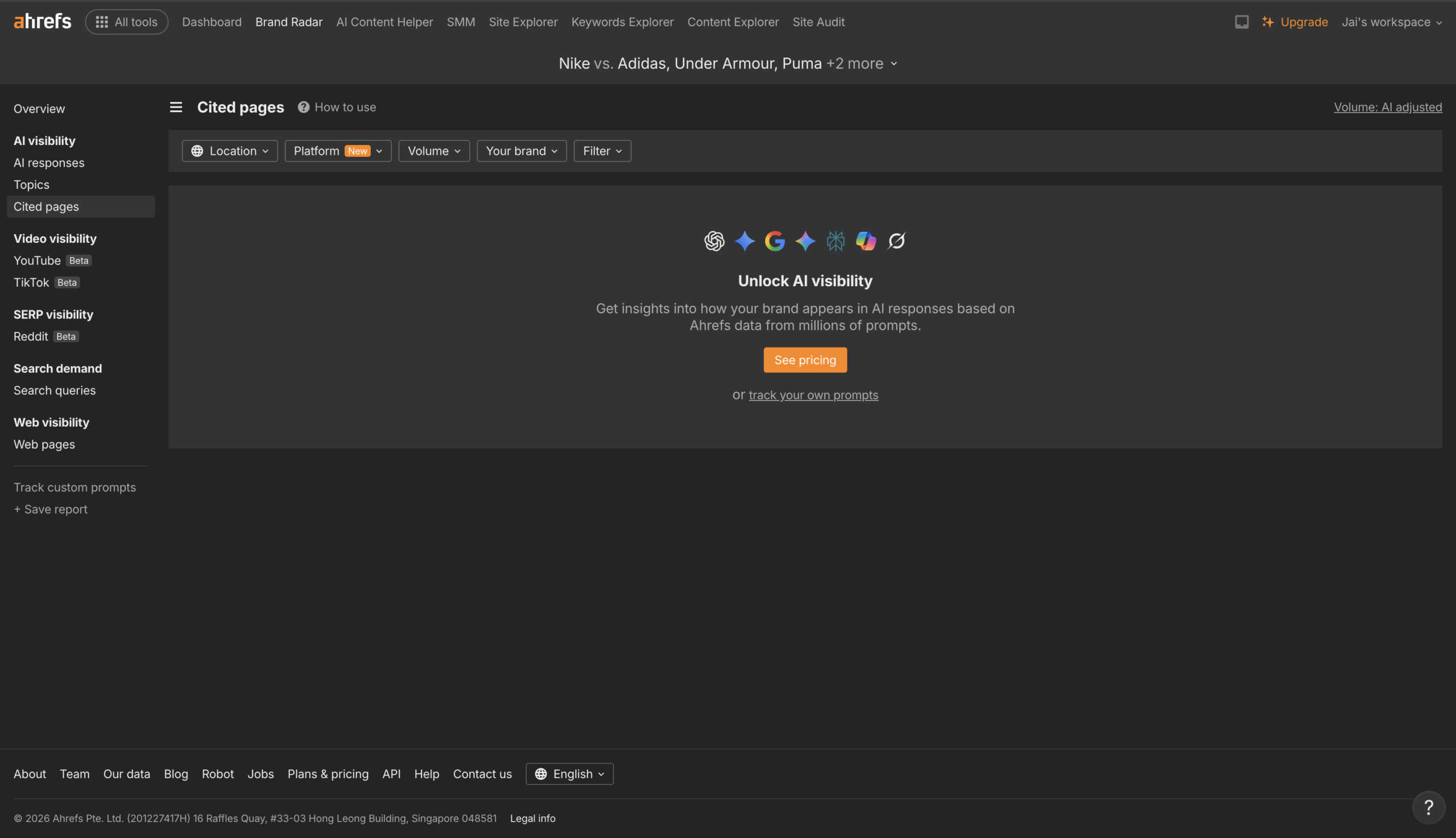Expand the Filter dropdown
Viewport: 1456px width, 838px height.
point(602,151)
